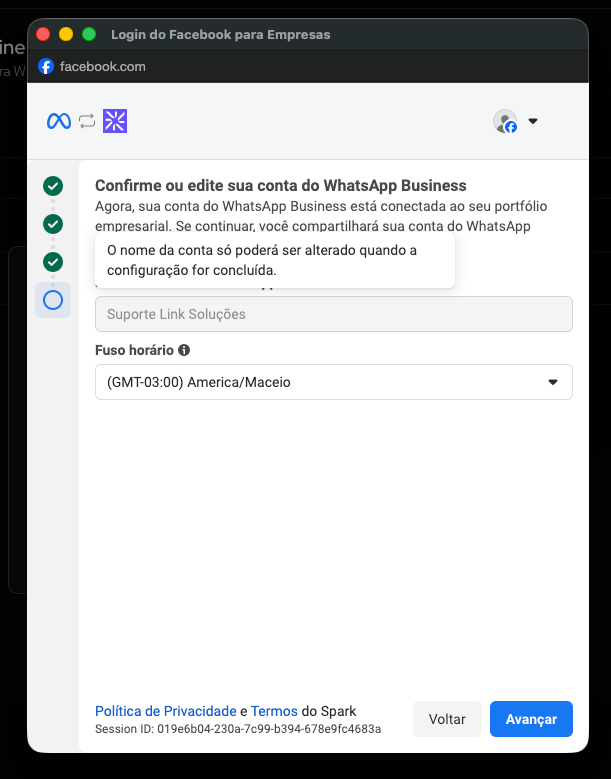Click the profile avatar with Facebook badge
611x779 pixels.
(x=505, y=121)
